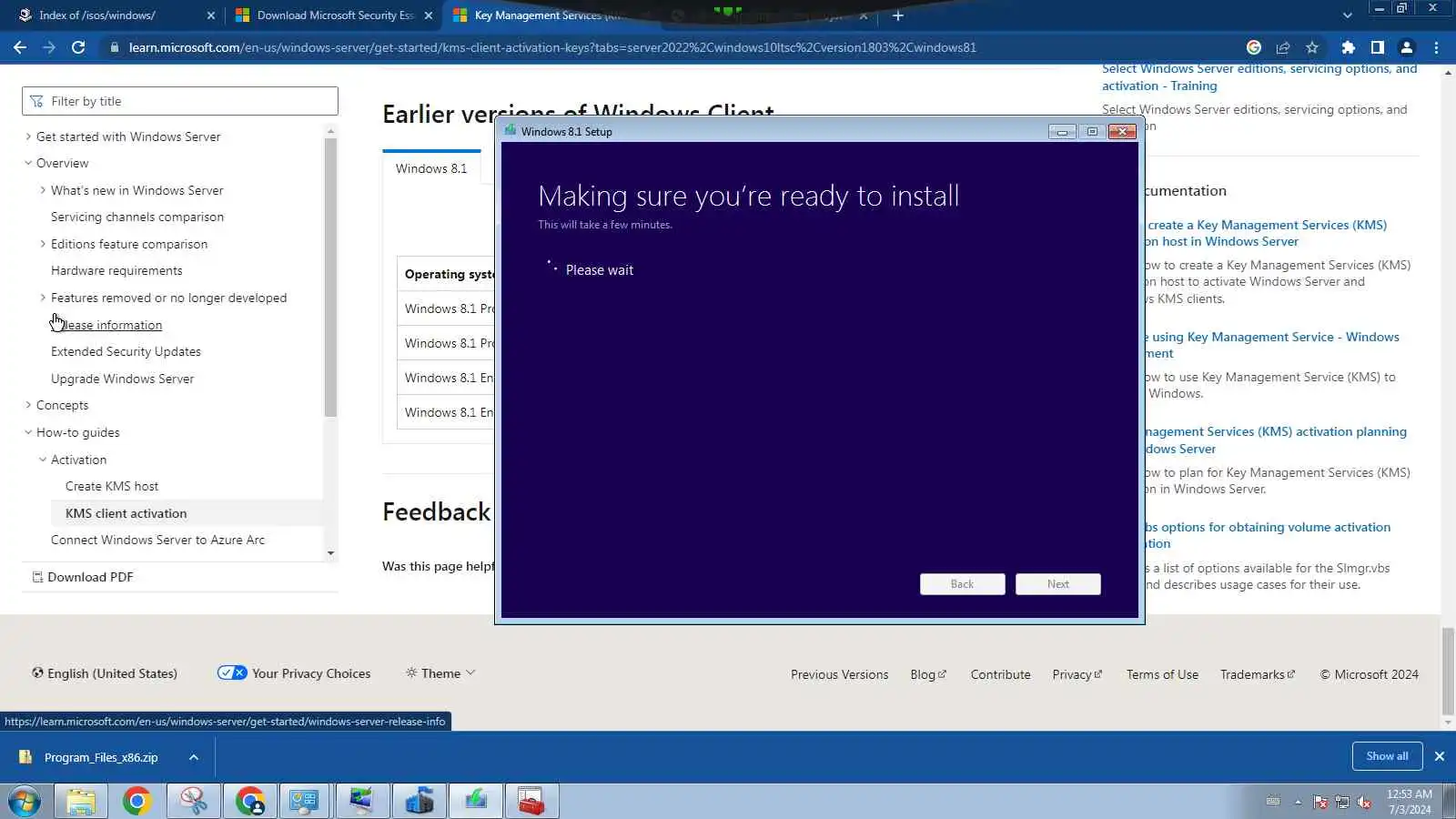Screen dimensions: 1456x819
Task: Collapse the Activation tree node
Action: pyautogui.click(x=43, y=460)
